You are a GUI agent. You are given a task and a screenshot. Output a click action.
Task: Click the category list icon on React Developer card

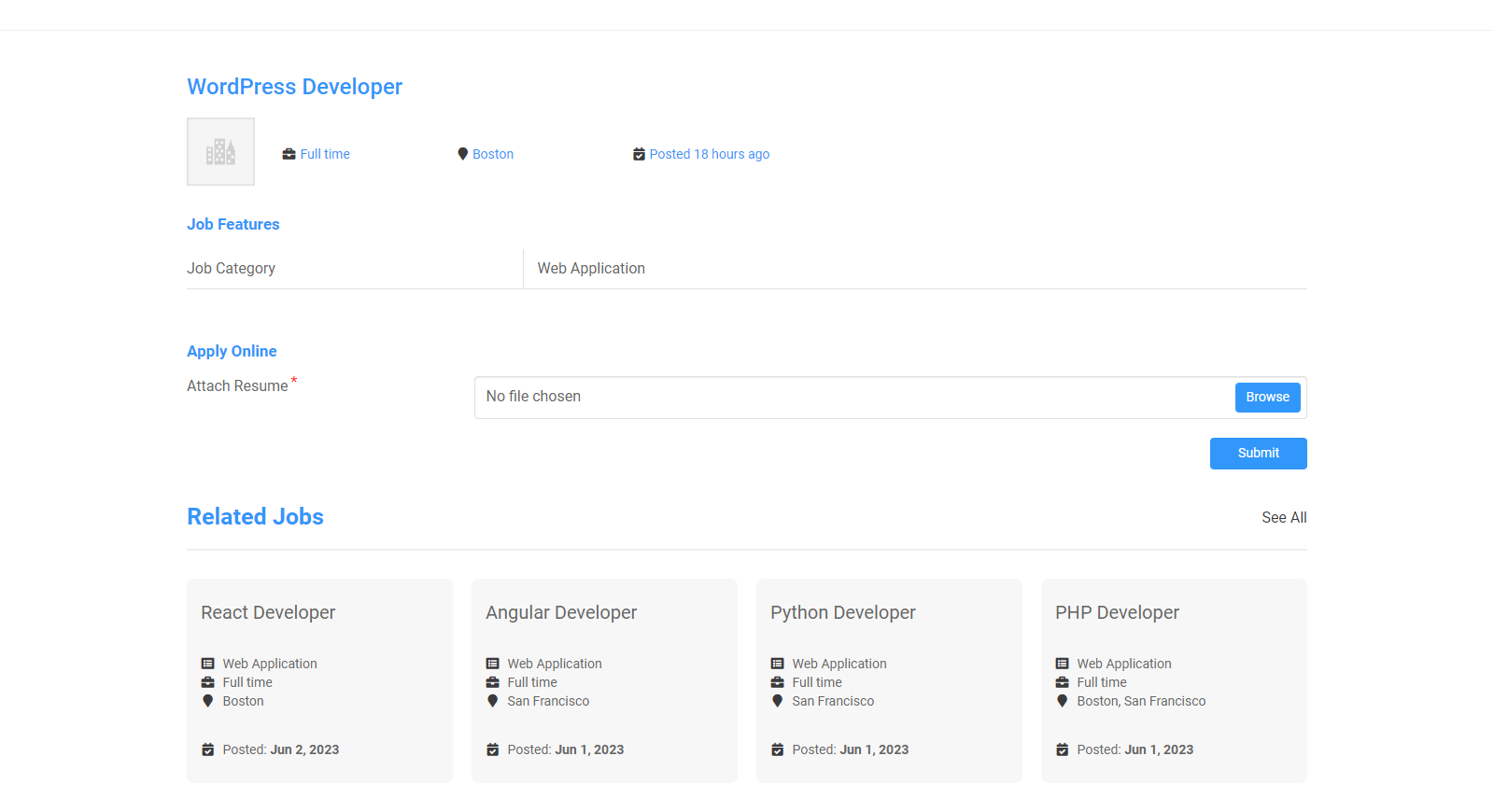[x=208, y=664]
